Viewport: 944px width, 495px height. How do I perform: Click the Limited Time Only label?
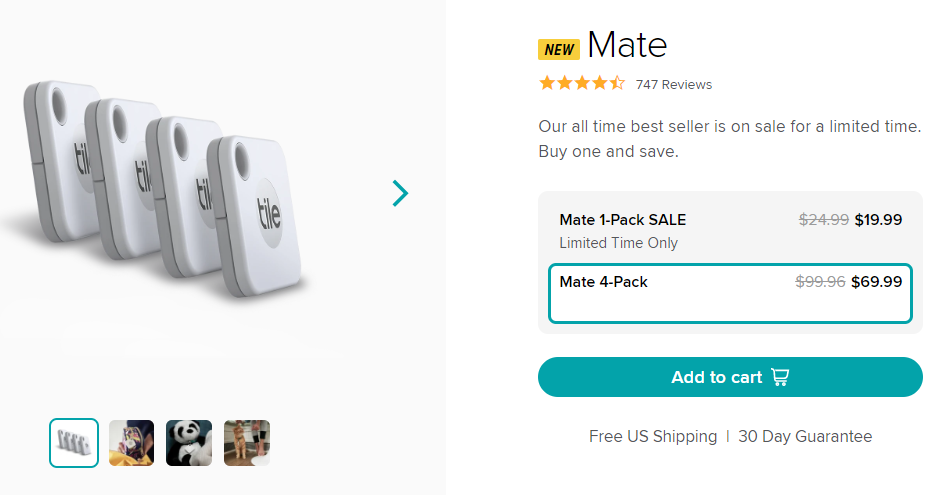pos(618,243)
